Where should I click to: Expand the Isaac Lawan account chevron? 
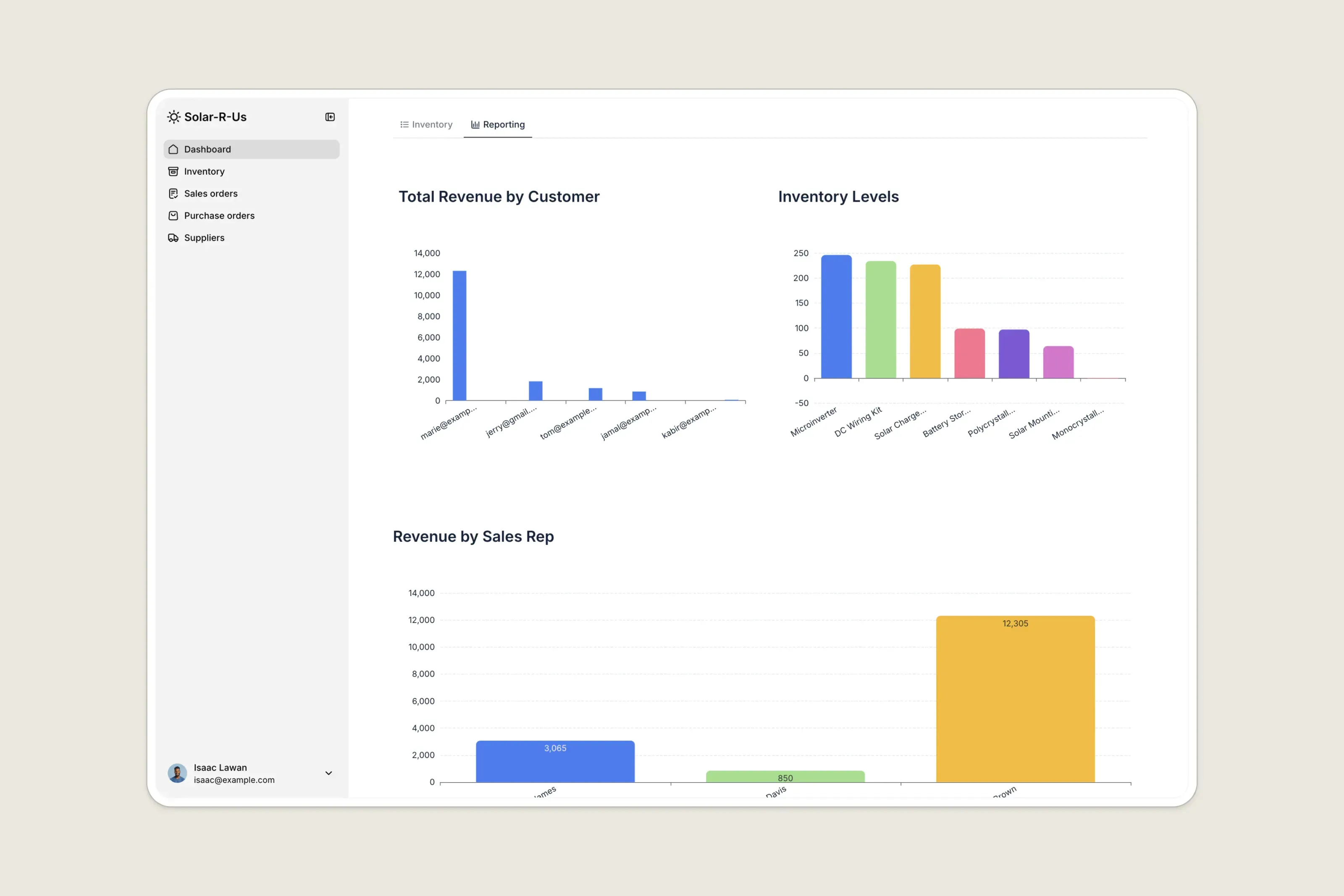pyautogui.click(x=328, y=773)
